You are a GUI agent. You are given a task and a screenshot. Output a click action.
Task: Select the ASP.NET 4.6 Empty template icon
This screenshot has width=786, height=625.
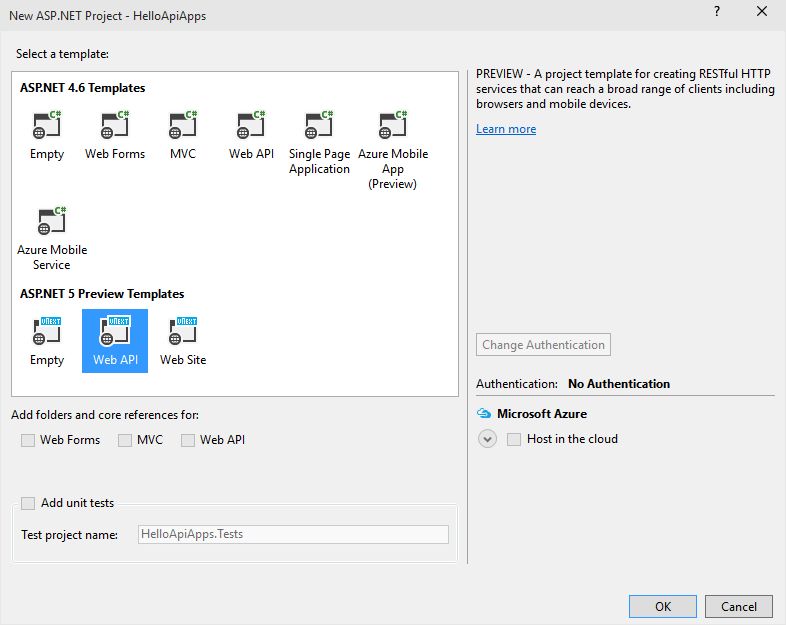point(47,125)
